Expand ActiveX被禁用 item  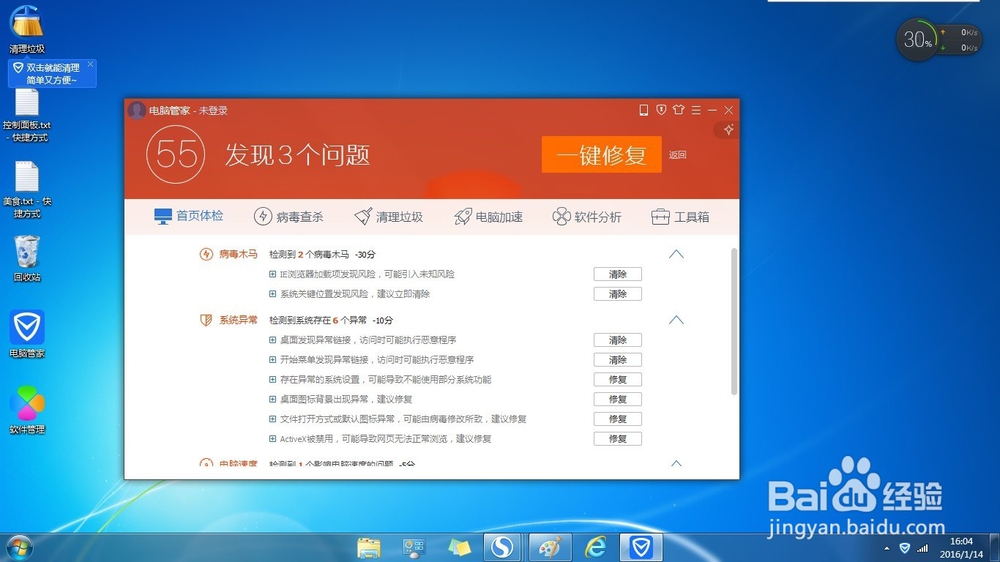coord(272,439)
